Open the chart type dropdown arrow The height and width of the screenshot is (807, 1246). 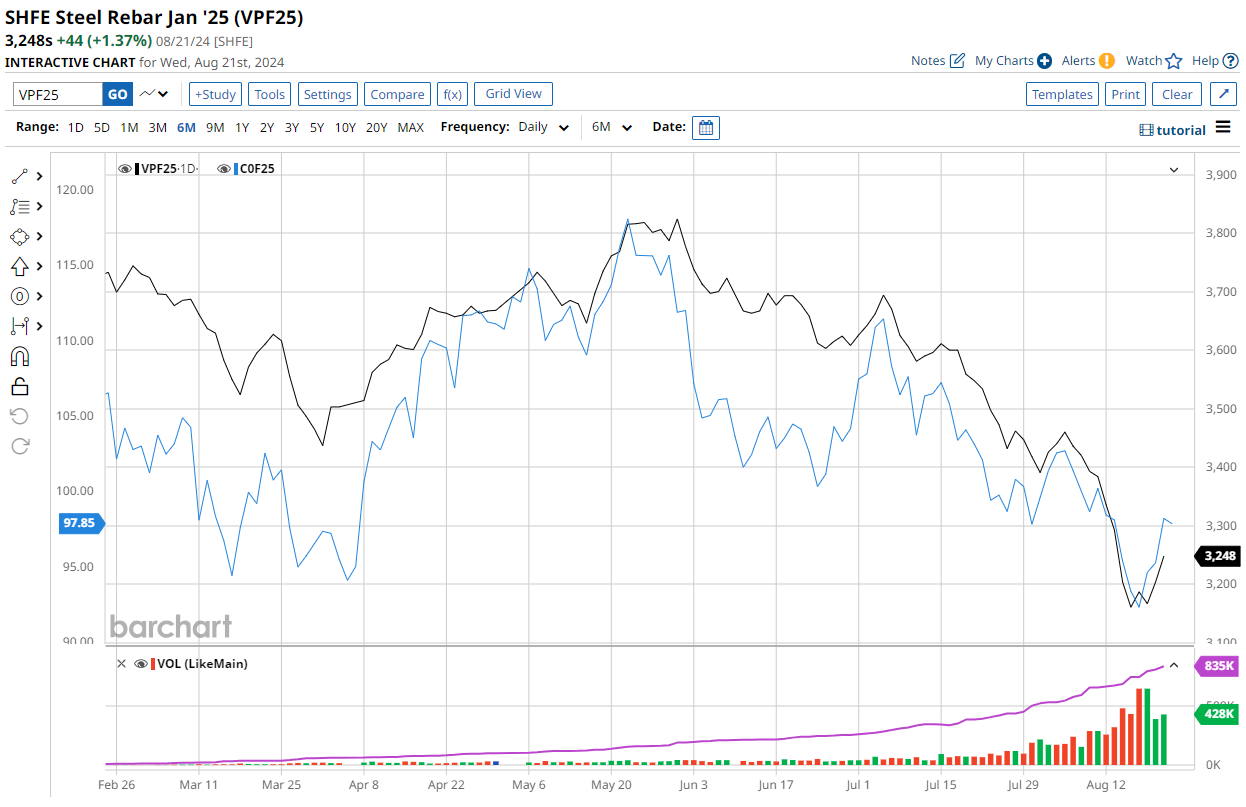[x=164, y=94]
